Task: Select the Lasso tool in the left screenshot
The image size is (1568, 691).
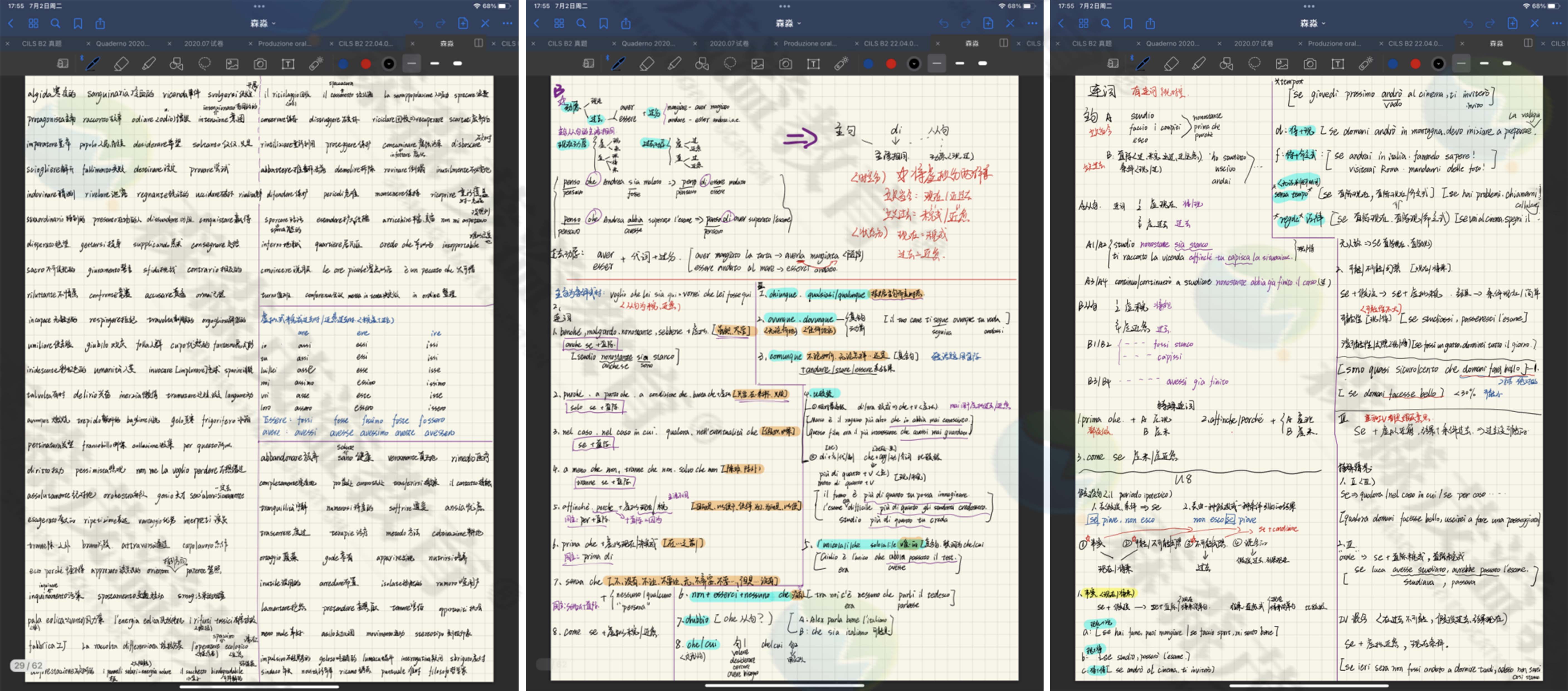Action: (204, 63)
